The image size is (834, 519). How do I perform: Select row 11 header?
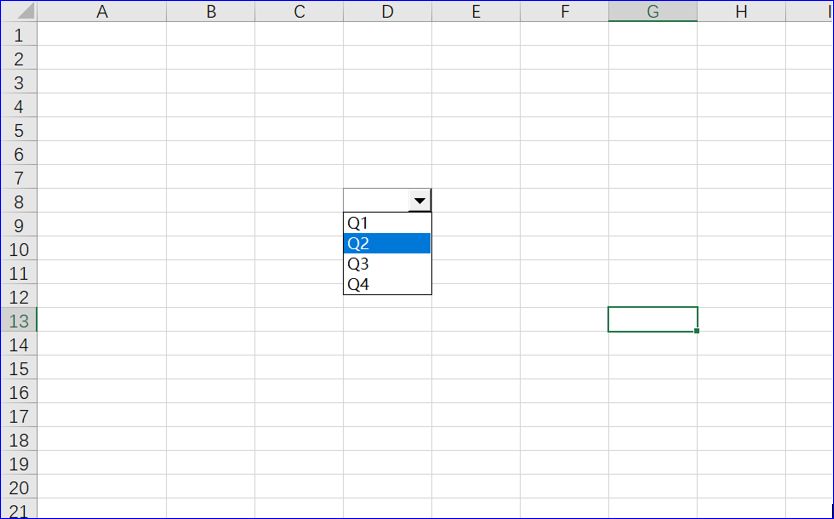coord(19,273)
